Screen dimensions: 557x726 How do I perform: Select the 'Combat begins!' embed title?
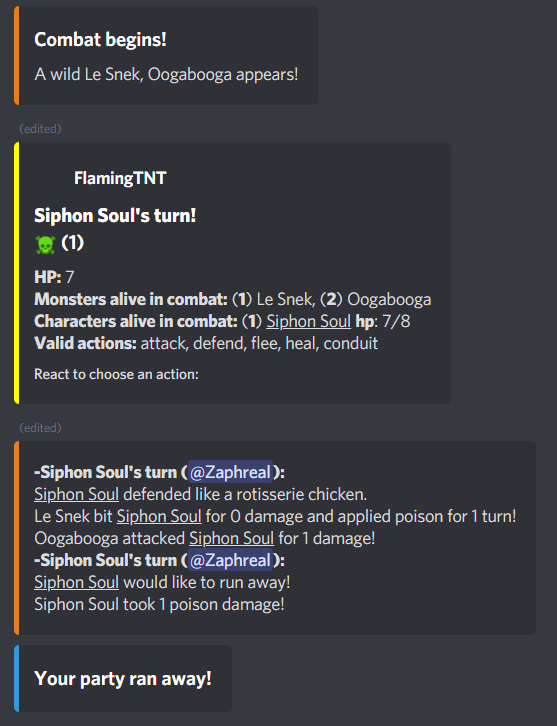click(100, 40)
